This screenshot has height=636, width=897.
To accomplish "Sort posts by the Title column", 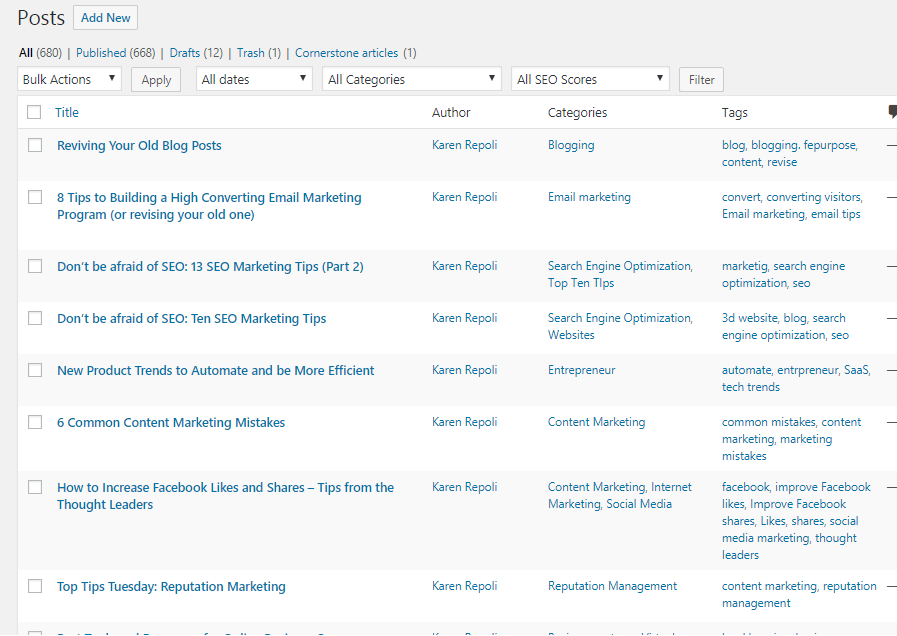I will click(x=66, y=112).
